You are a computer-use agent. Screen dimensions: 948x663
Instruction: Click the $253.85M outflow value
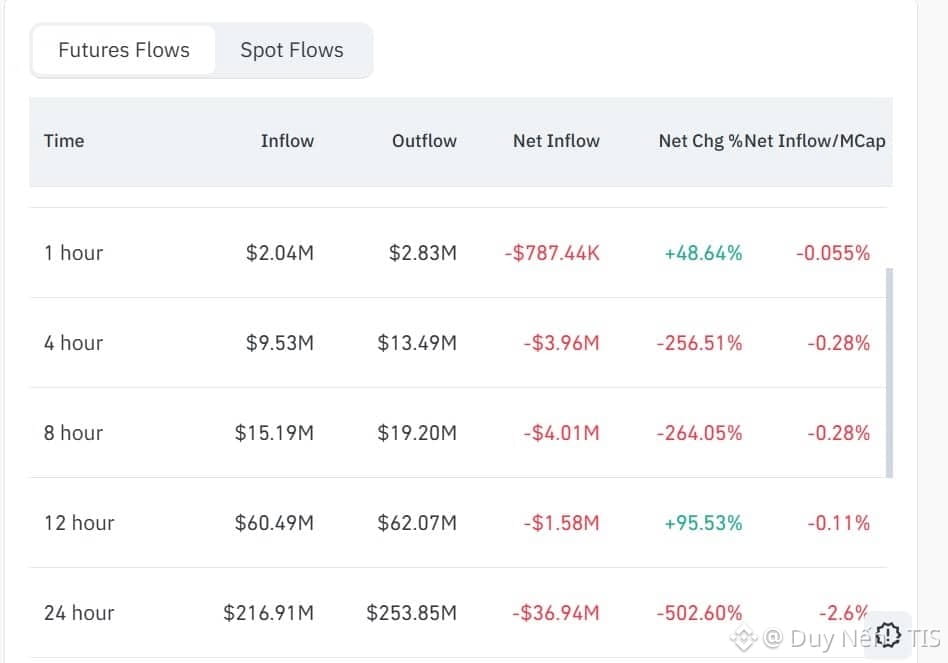tap(411, 613)
